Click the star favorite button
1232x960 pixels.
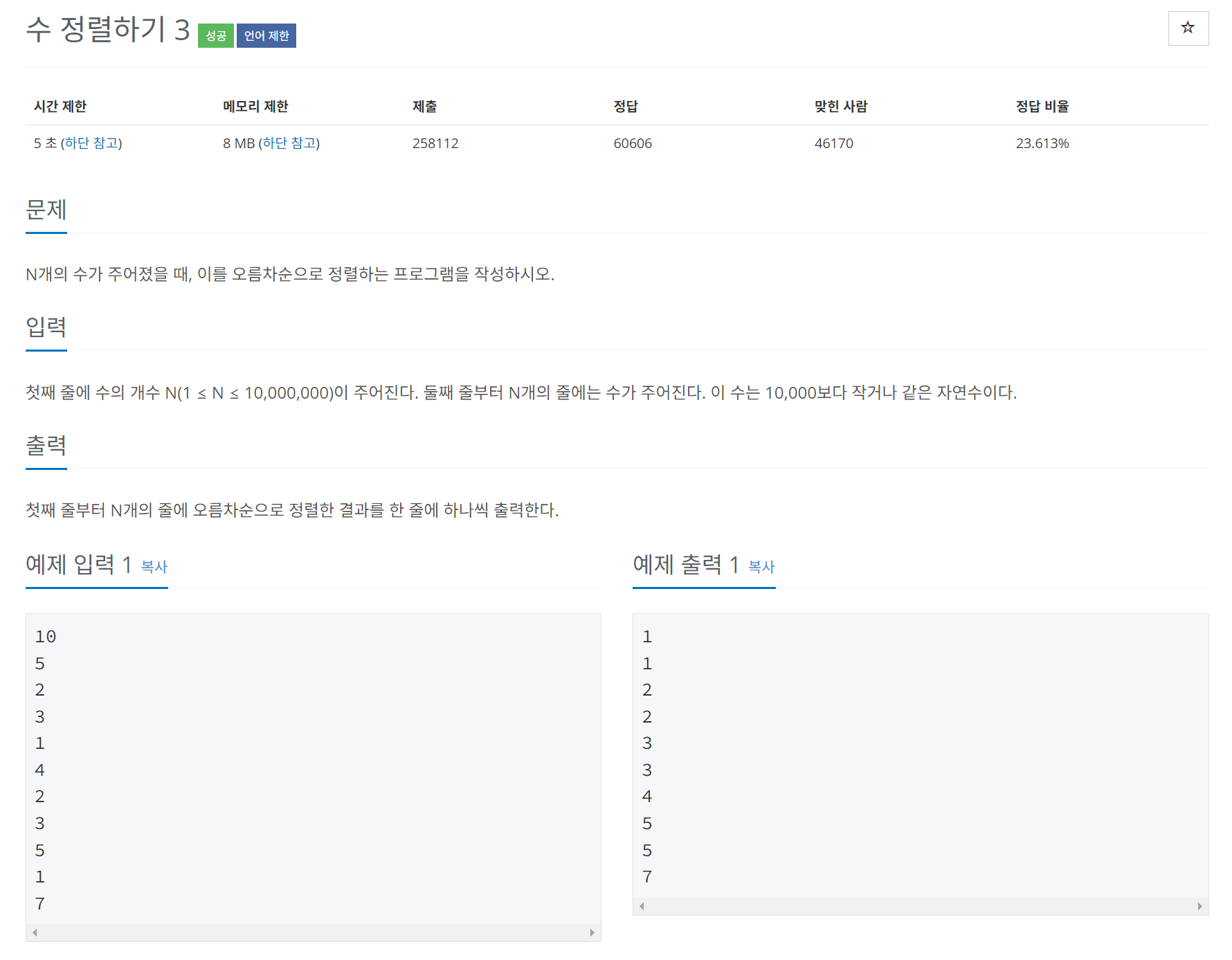pos(1188,28)
